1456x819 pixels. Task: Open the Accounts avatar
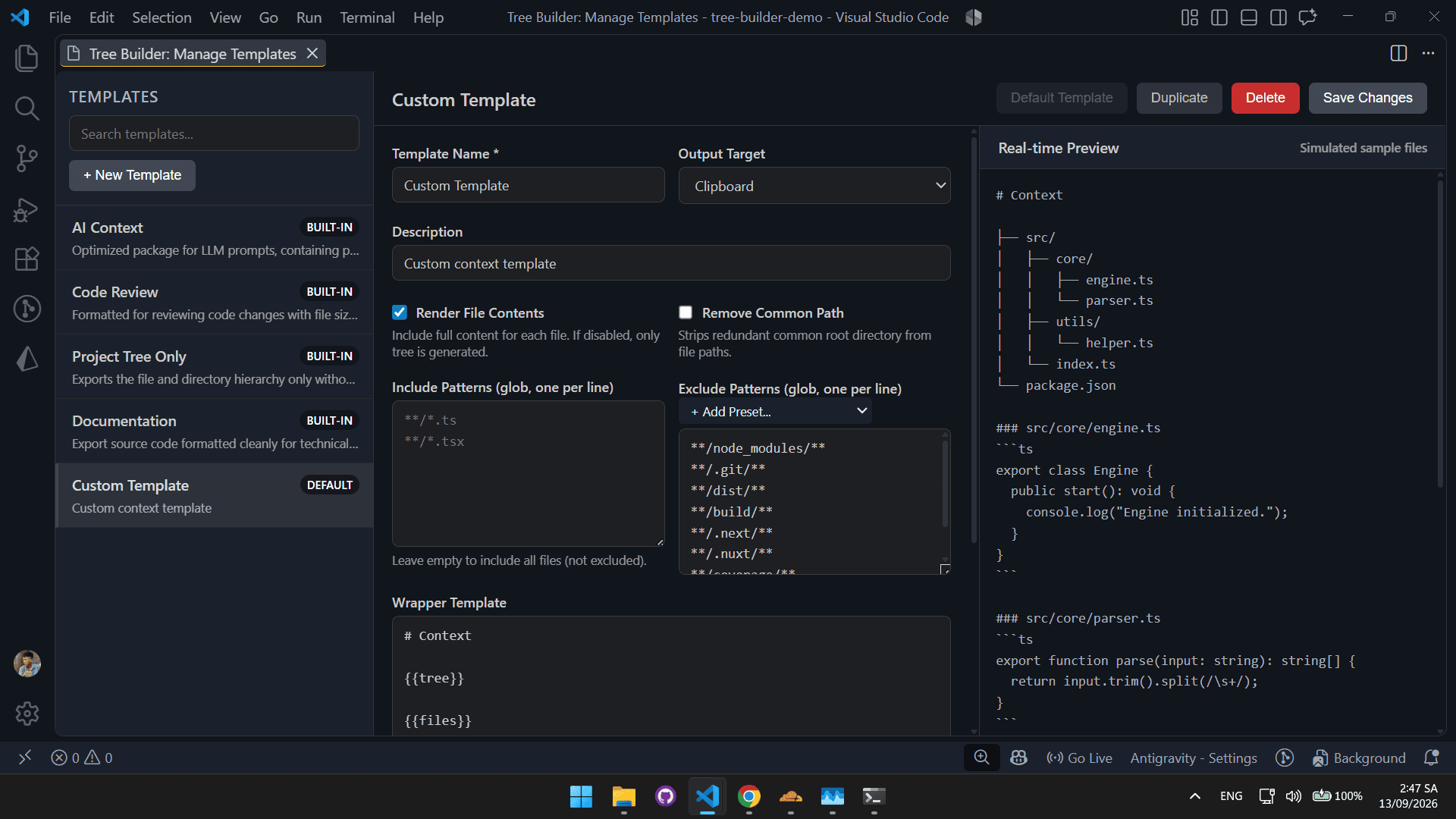27,664
